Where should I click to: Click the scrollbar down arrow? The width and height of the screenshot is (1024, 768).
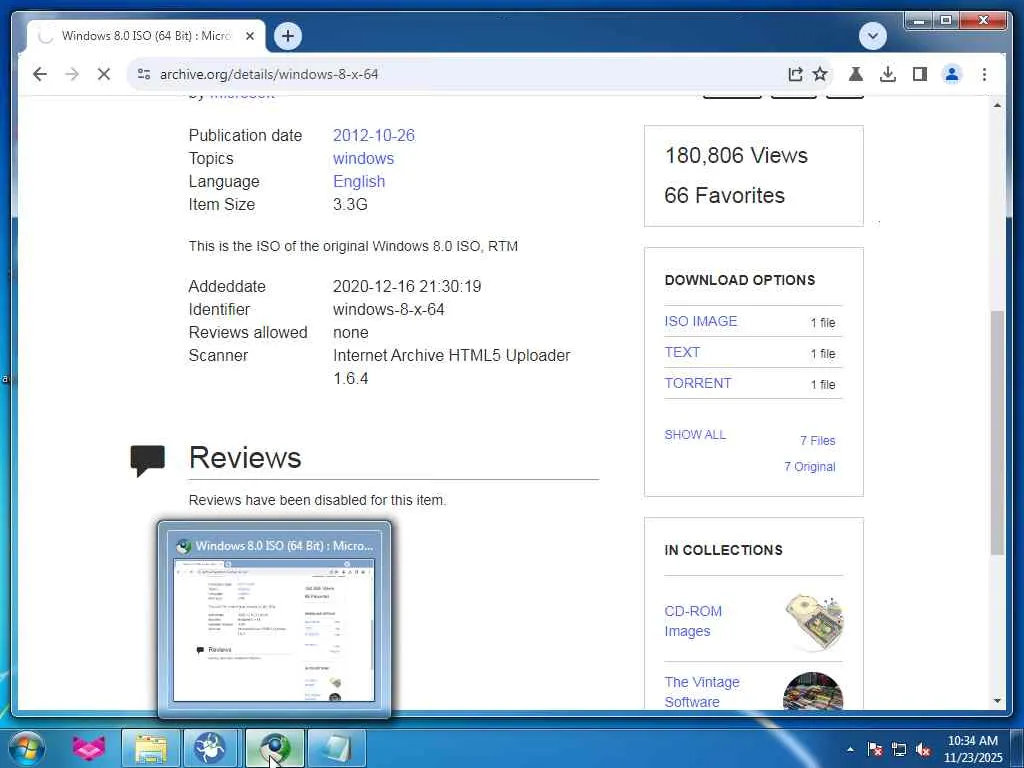pyautogui.click(x=997, y=701)
